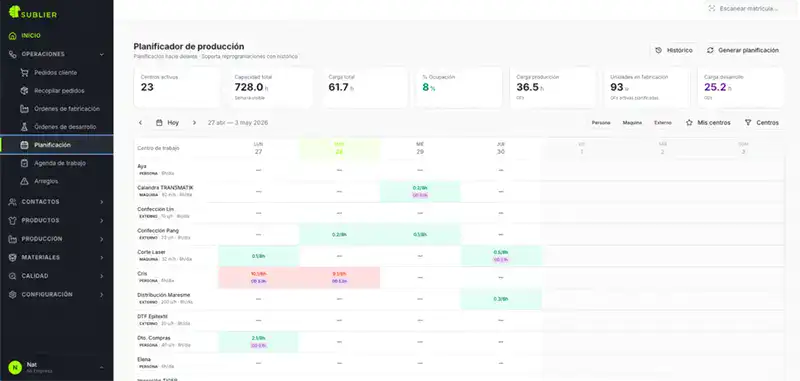Click the Agenda de trabajo clipboard icon
The image size is (800, 381).
coord(24,163)
